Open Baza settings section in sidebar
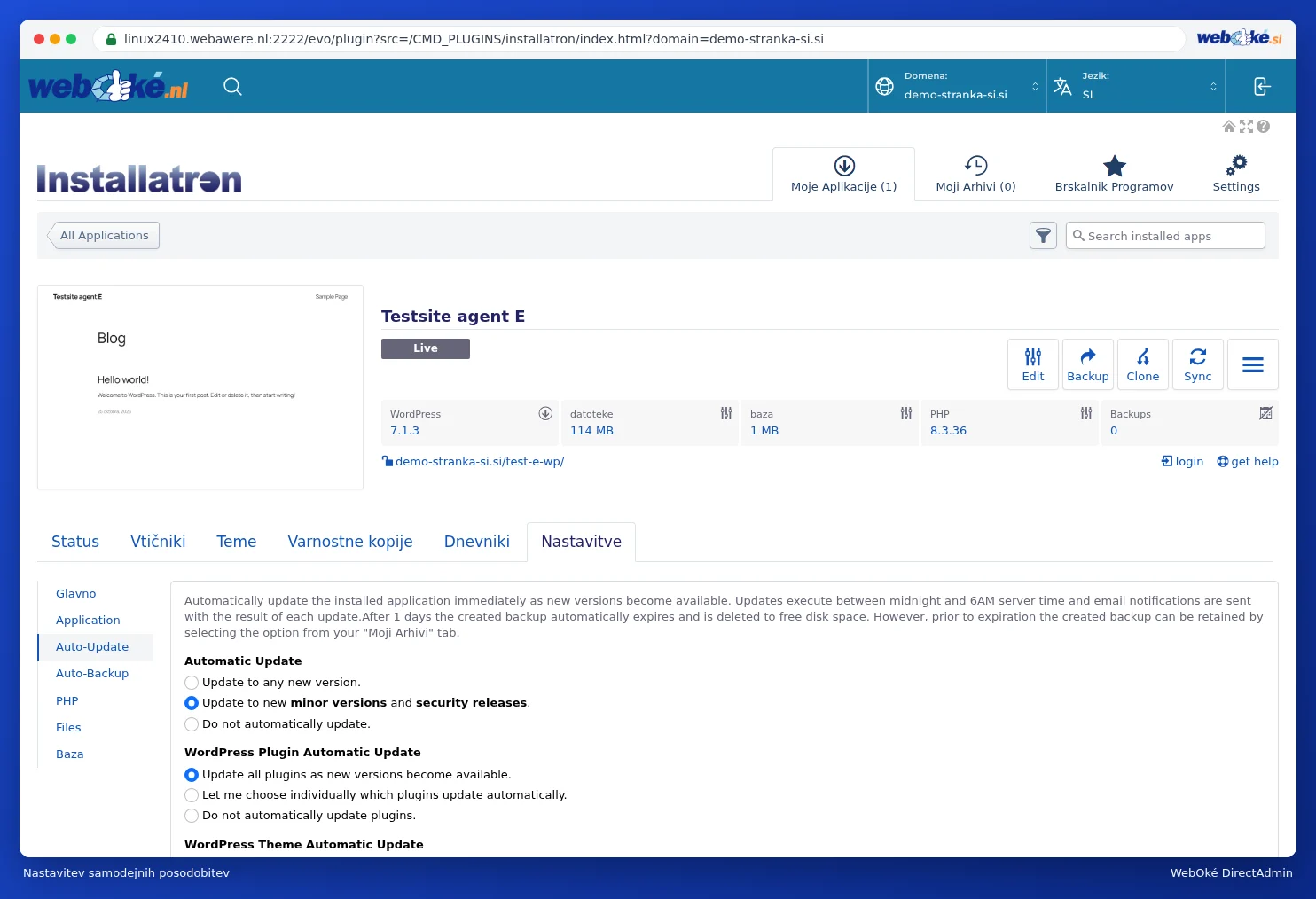 click(70, 754)
